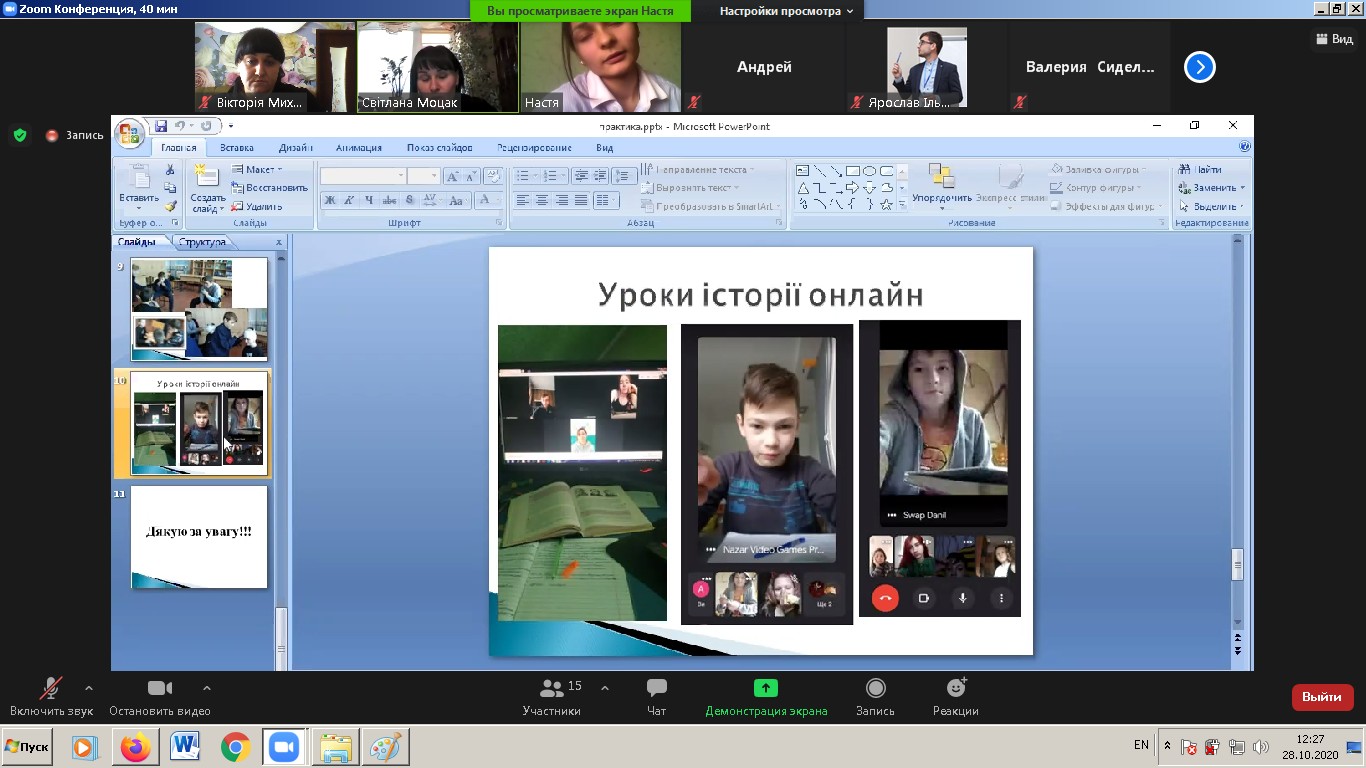Viewport: 1366px width, 768px height.
Task: Expand video settings arrow next to camera
Action: click(207, 688)
